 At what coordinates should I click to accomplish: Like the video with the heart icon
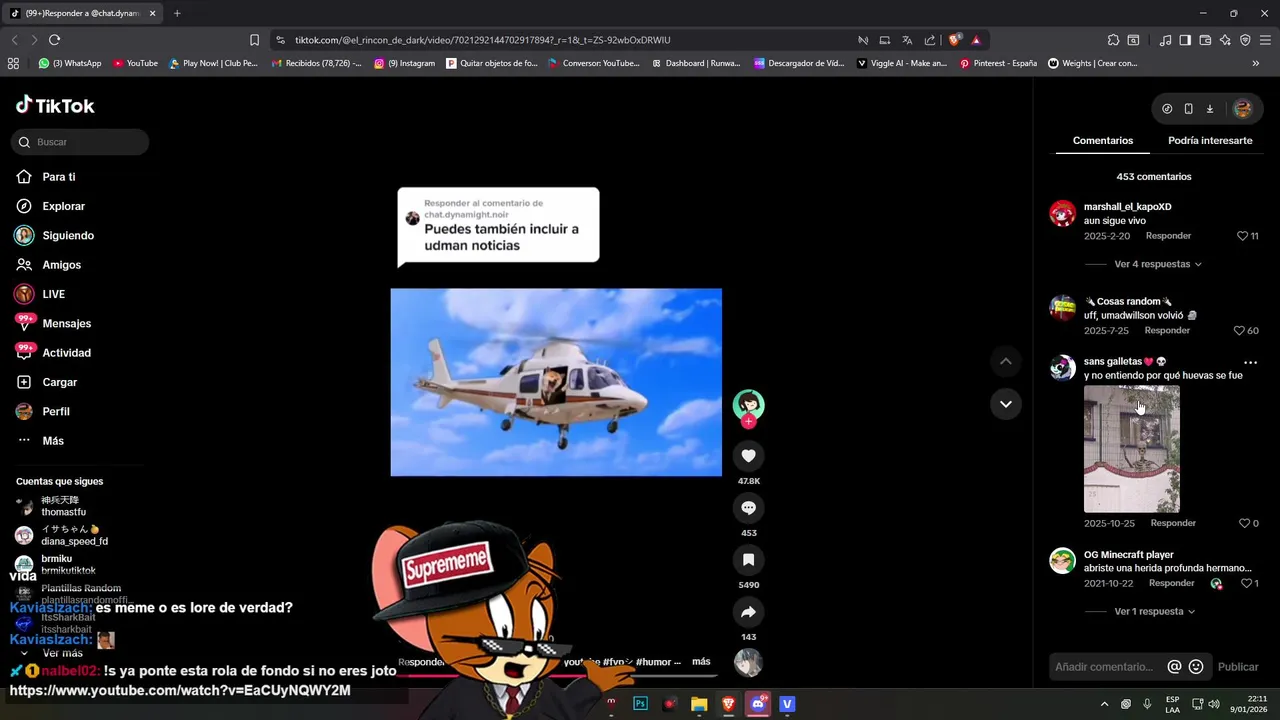pyautogui.click(x=748, y=456)
